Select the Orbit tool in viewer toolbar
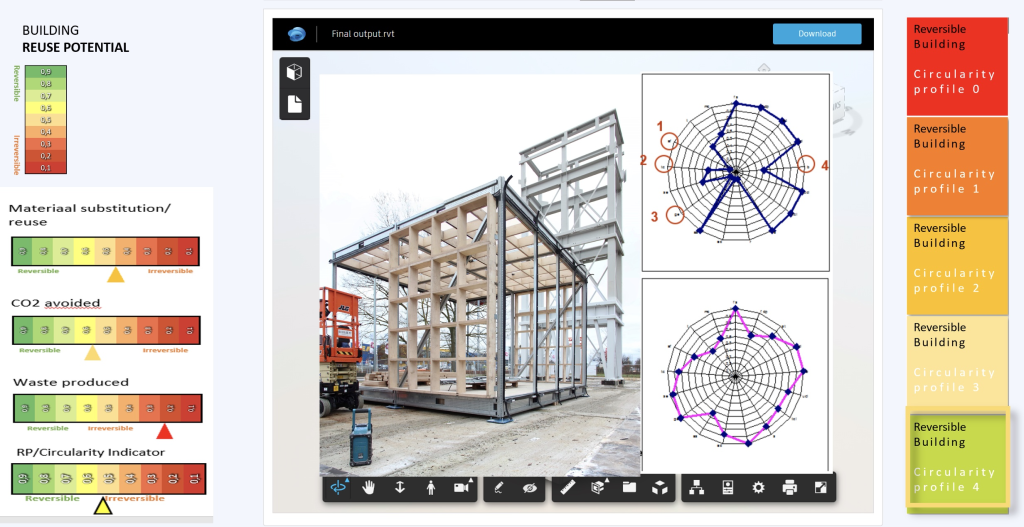The width and height of the screenshot is (1024, 527). click(340, 488)
